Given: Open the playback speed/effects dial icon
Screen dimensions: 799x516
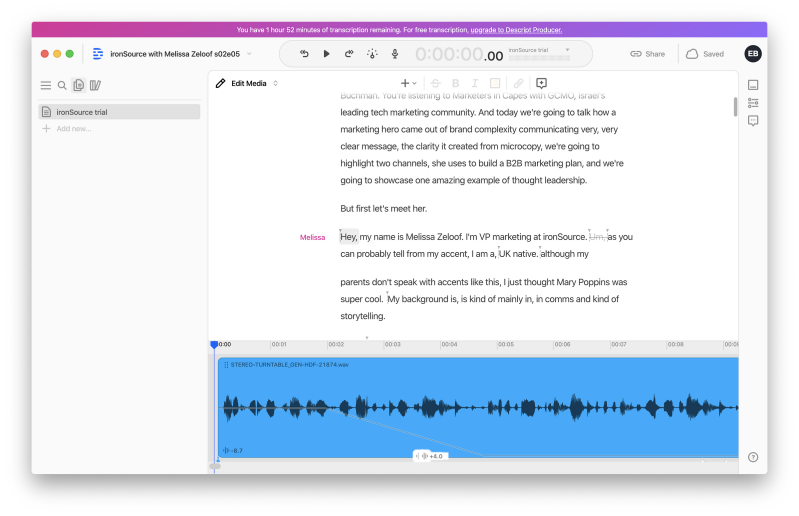Looking at the screenshot, I should pos(372,53).
